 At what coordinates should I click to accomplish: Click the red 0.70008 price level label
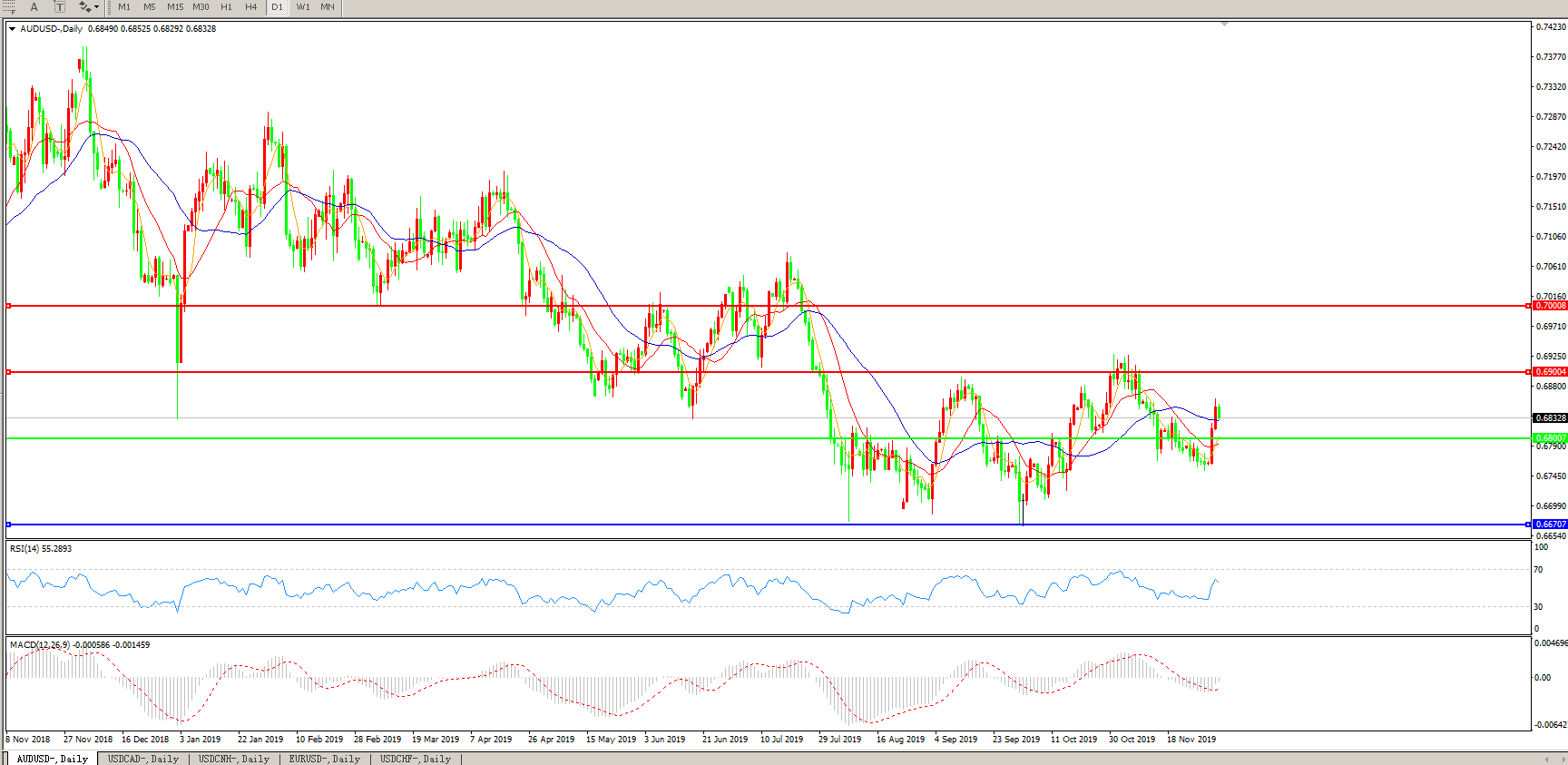1550,306
